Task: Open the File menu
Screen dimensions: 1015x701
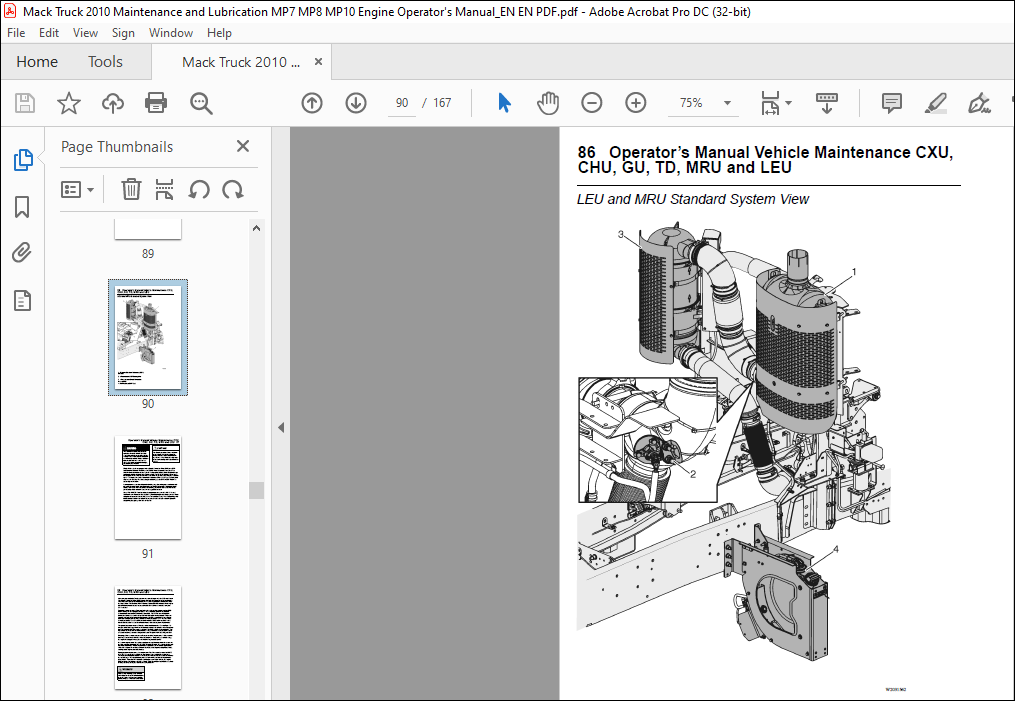Action: pyautogui.click(x=16, y=33)
